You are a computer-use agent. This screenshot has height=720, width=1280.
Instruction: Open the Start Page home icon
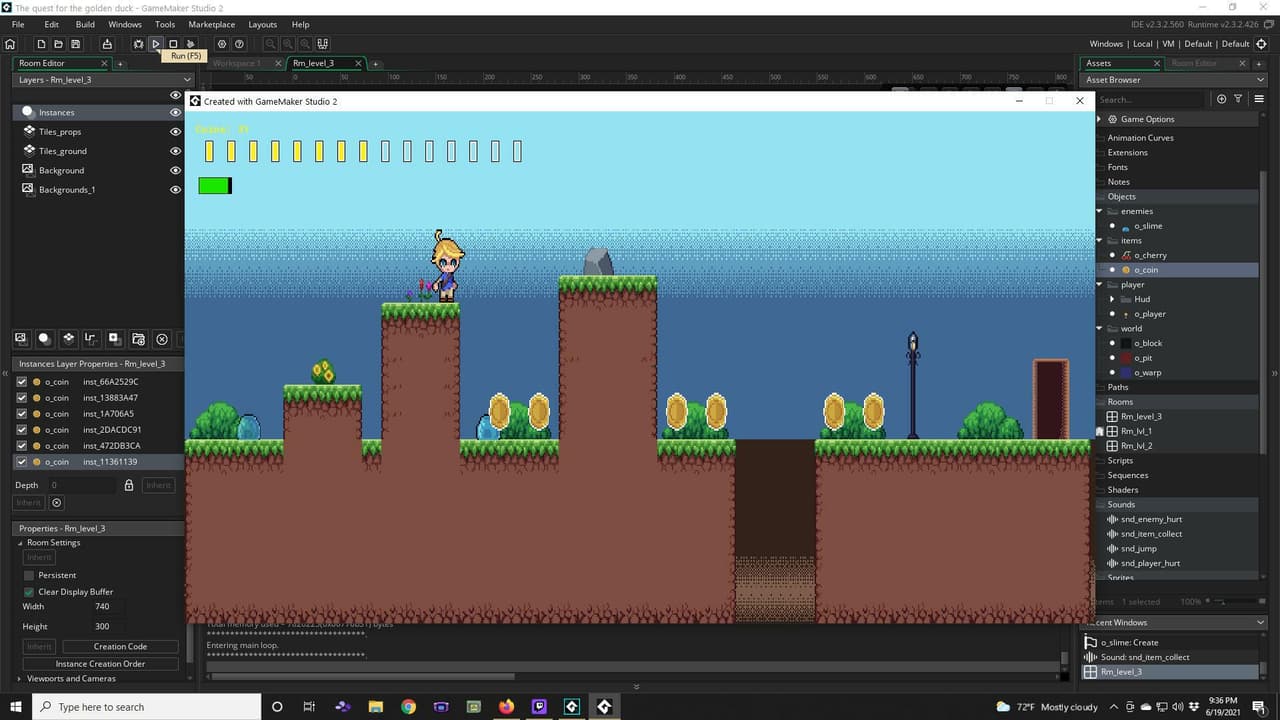[10, 44]
